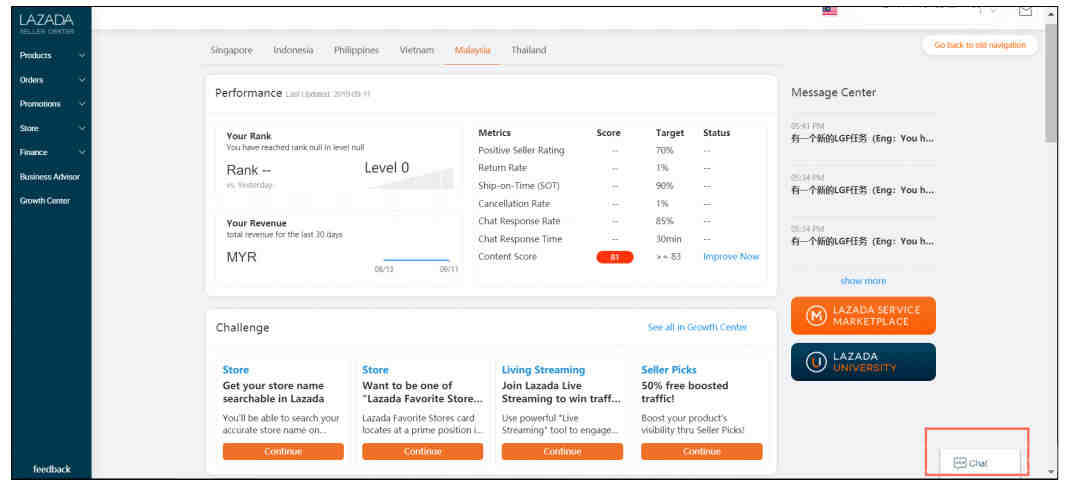Image resolution: width=1079 pixels, height=492 pixels.
Task: Click the Living Streaming challenge heading
Action: click(543, 370)
